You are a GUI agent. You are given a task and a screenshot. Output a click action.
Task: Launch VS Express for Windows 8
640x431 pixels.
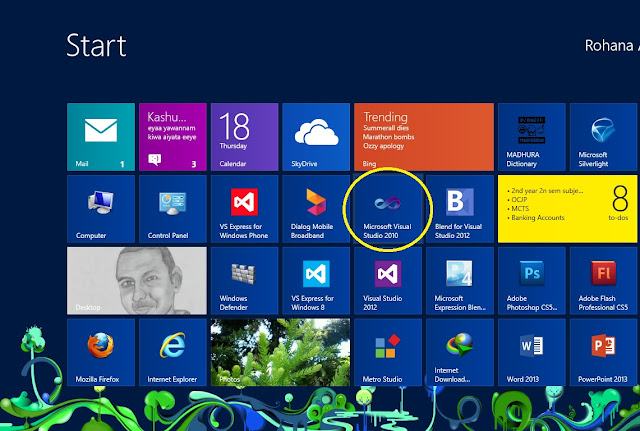pos(316,281)
